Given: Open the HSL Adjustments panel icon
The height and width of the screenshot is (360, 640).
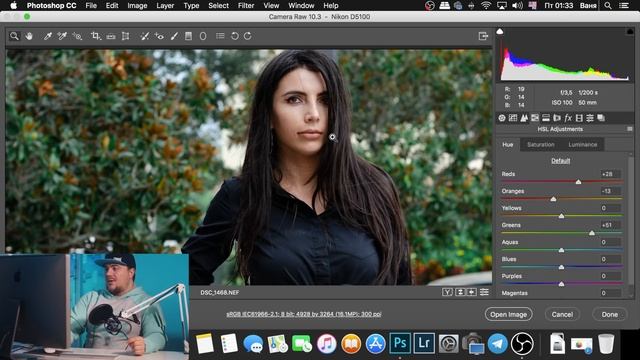Looking at the screenshot, I should [535, 118].
